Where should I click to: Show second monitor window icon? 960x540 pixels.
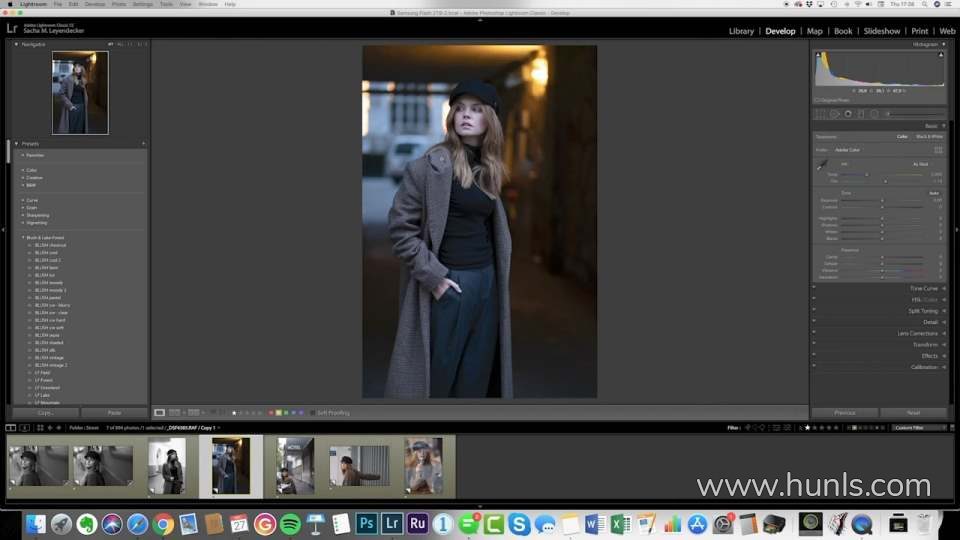coord(24,427)
